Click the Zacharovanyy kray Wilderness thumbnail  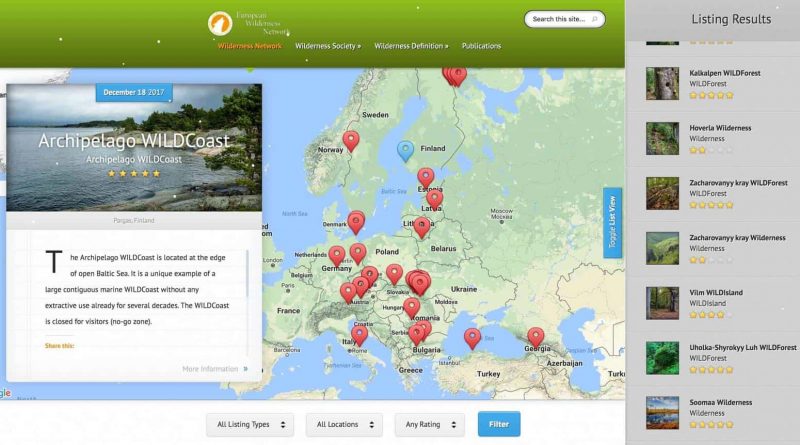662,248
